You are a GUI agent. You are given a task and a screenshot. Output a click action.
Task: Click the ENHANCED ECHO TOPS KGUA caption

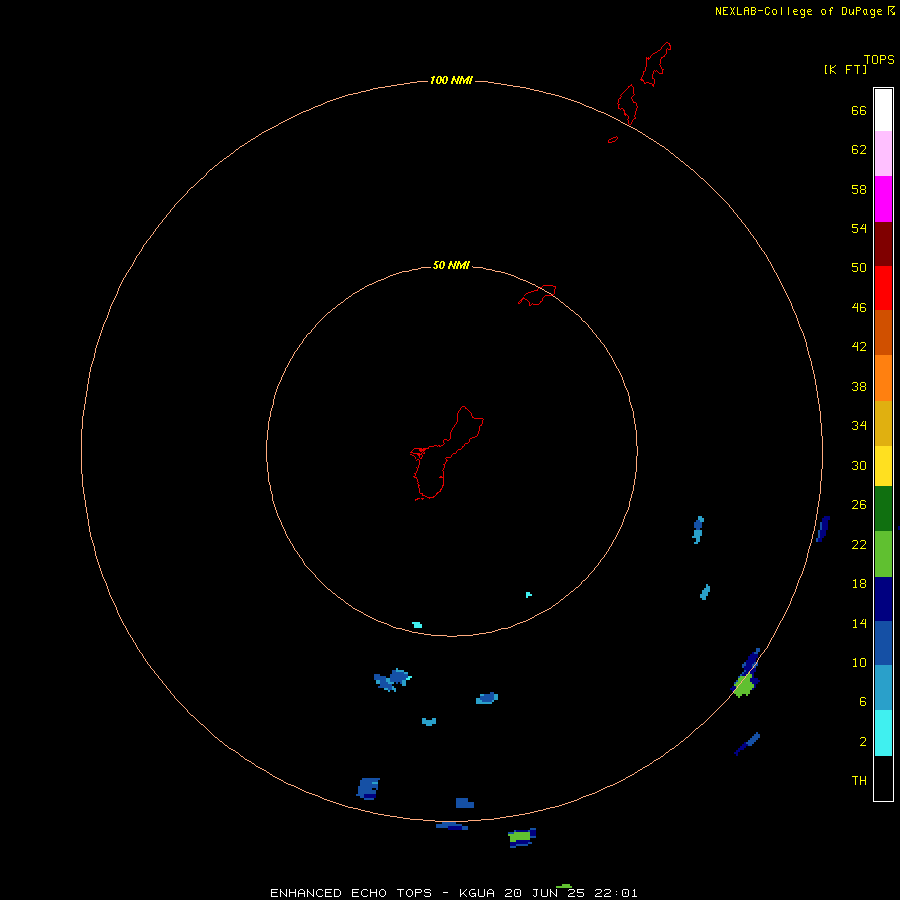pyautogui.click(x=453, y=893)
